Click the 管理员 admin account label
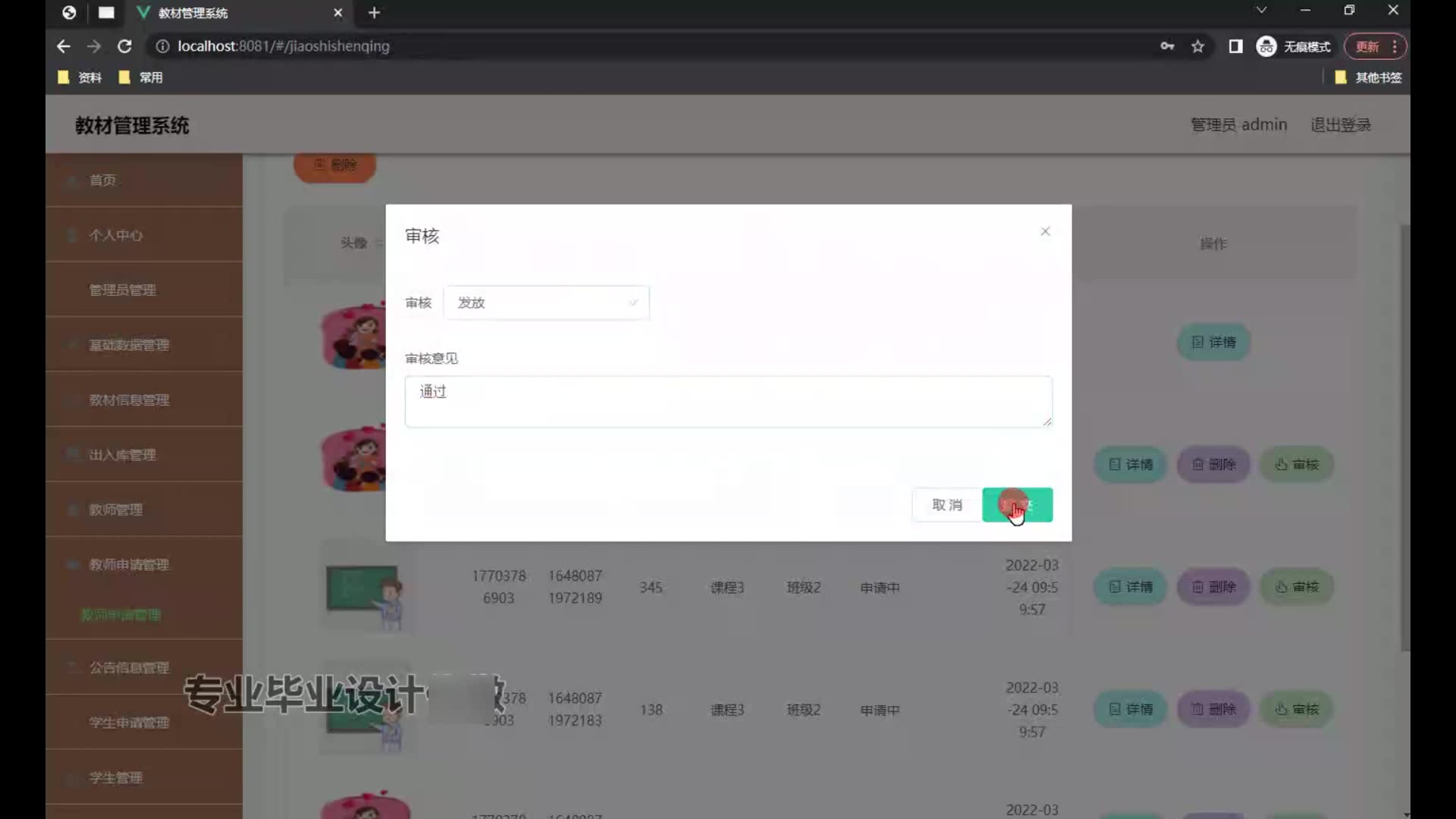Image resolution: width=1456 pixels, height=819 pixels. pyautogui.click(x=1238, y=125)
